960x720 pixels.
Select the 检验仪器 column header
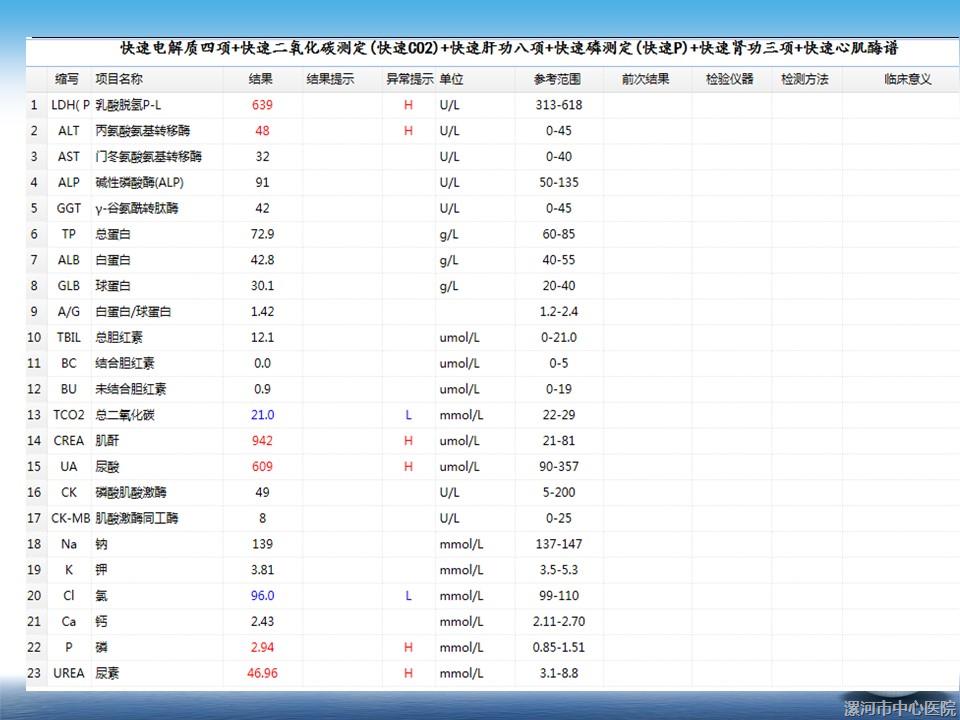729,79
